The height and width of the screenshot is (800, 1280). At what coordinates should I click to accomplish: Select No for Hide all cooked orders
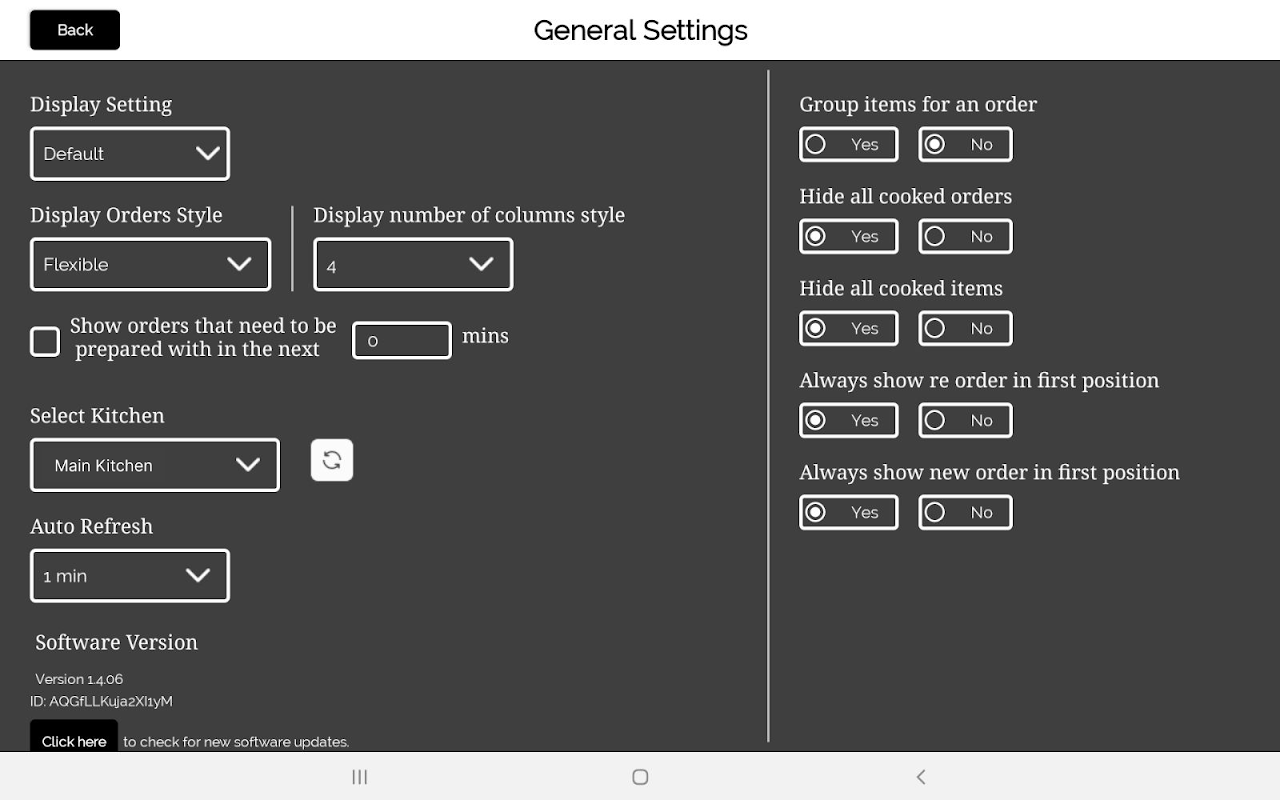(965, 236)
